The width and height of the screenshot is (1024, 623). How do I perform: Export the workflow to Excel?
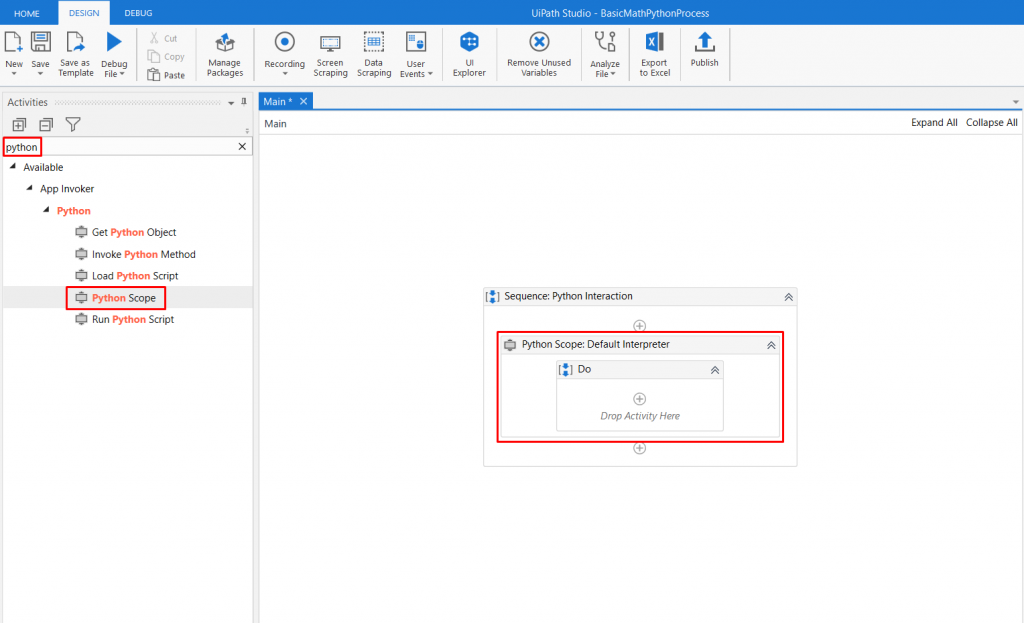pyautogui.click(x=653, y=54)
